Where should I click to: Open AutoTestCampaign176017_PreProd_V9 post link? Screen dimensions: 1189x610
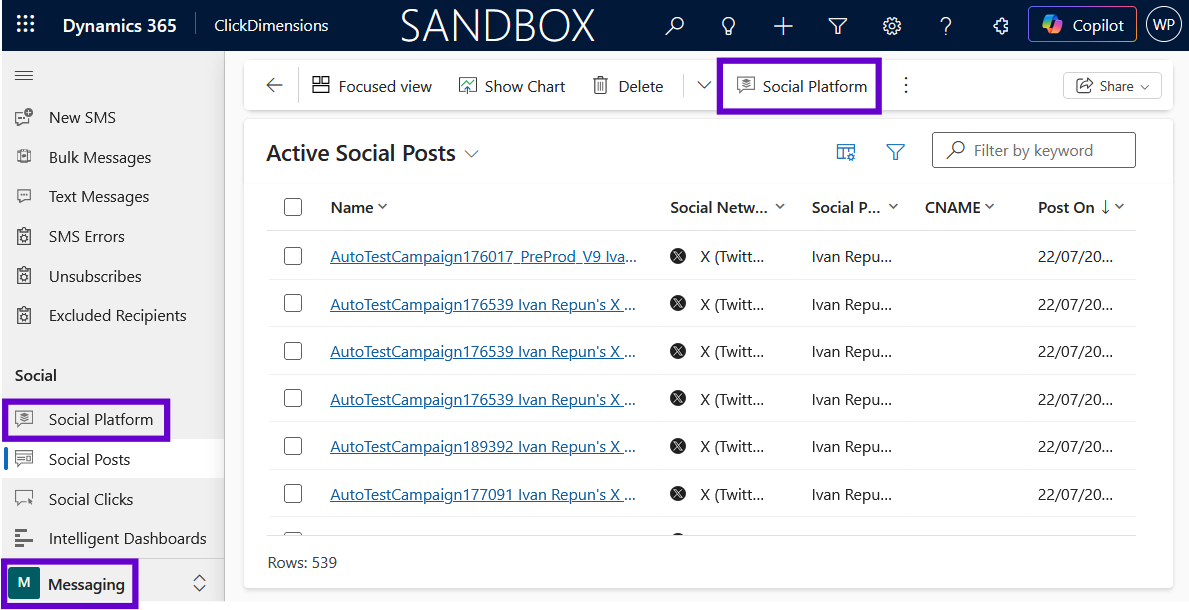pos(483,256)
